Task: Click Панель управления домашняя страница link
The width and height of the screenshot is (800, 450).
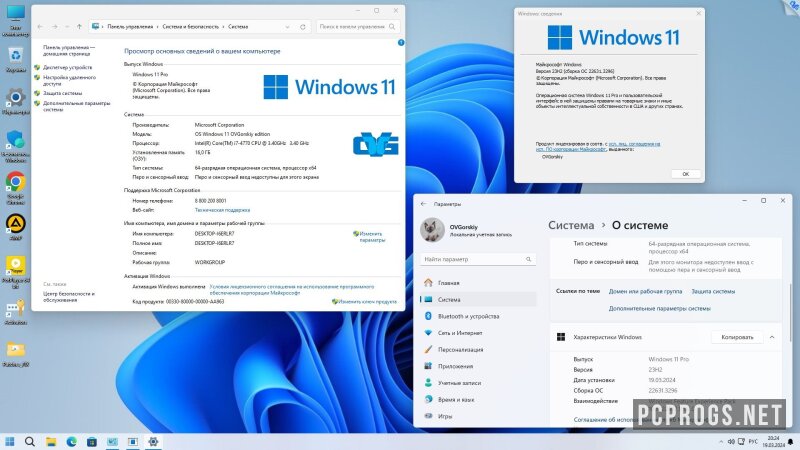Action: pos(69,51)
